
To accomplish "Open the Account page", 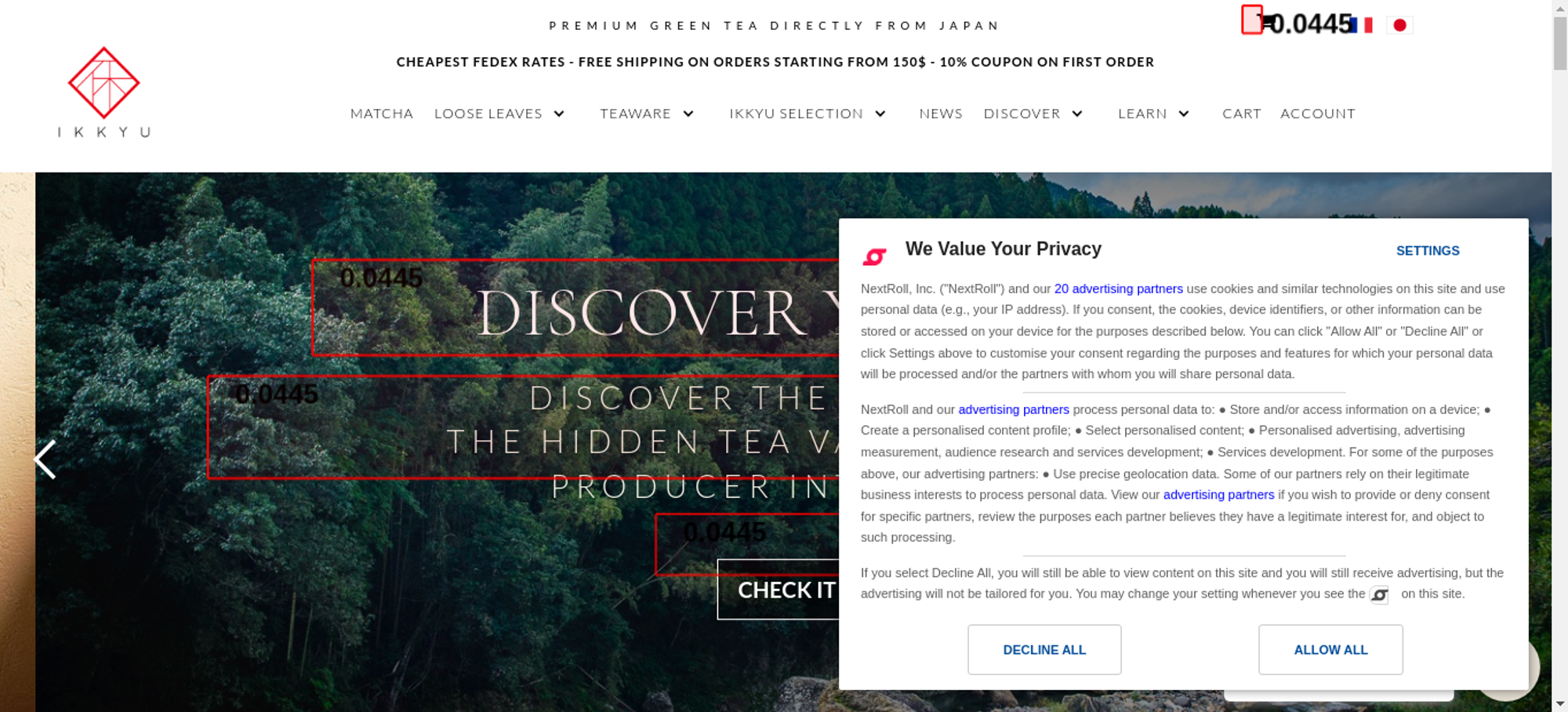I will coord(1318,114).
